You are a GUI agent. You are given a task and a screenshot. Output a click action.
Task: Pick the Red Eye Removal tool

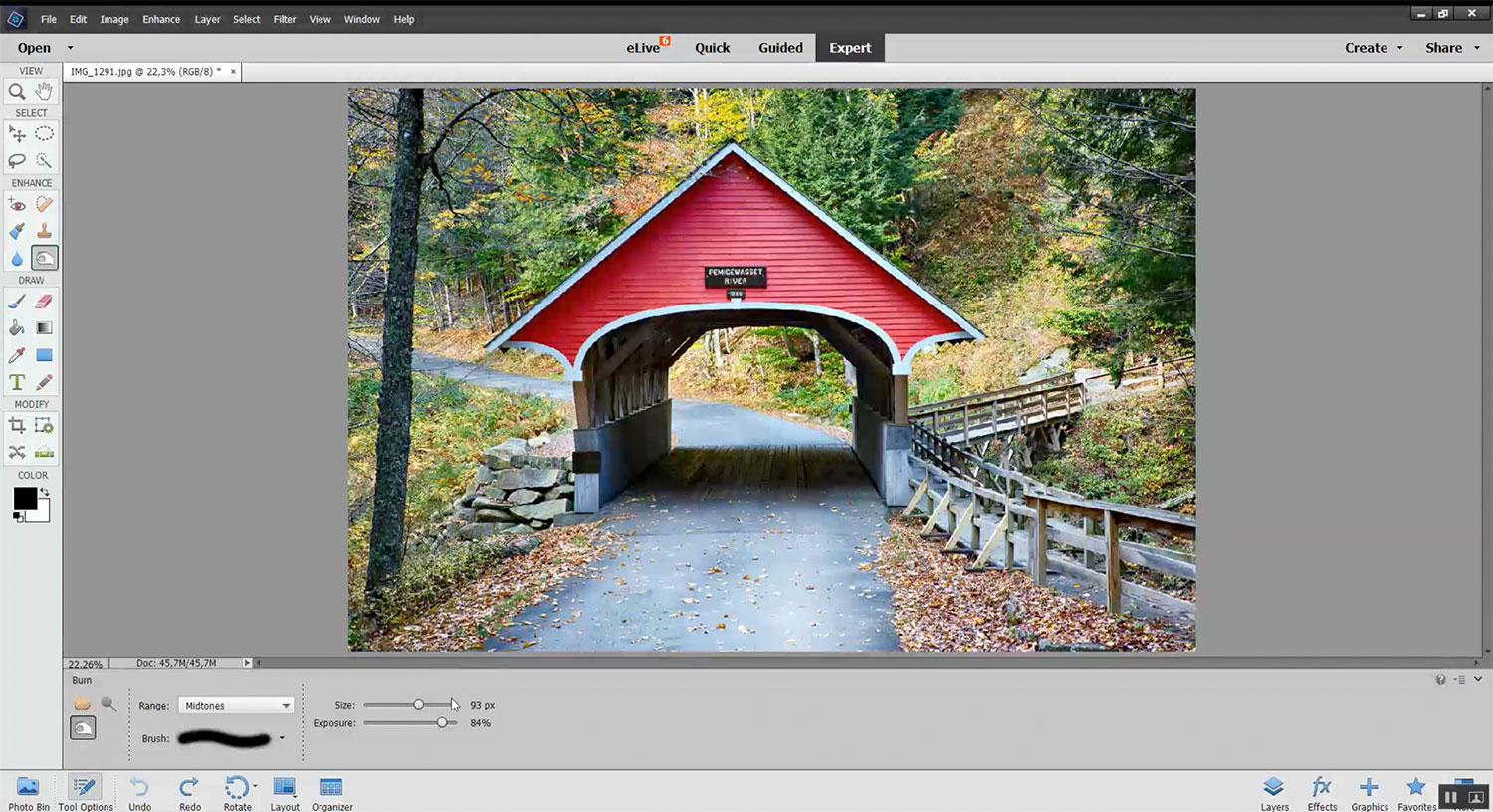tap(17, 204)
